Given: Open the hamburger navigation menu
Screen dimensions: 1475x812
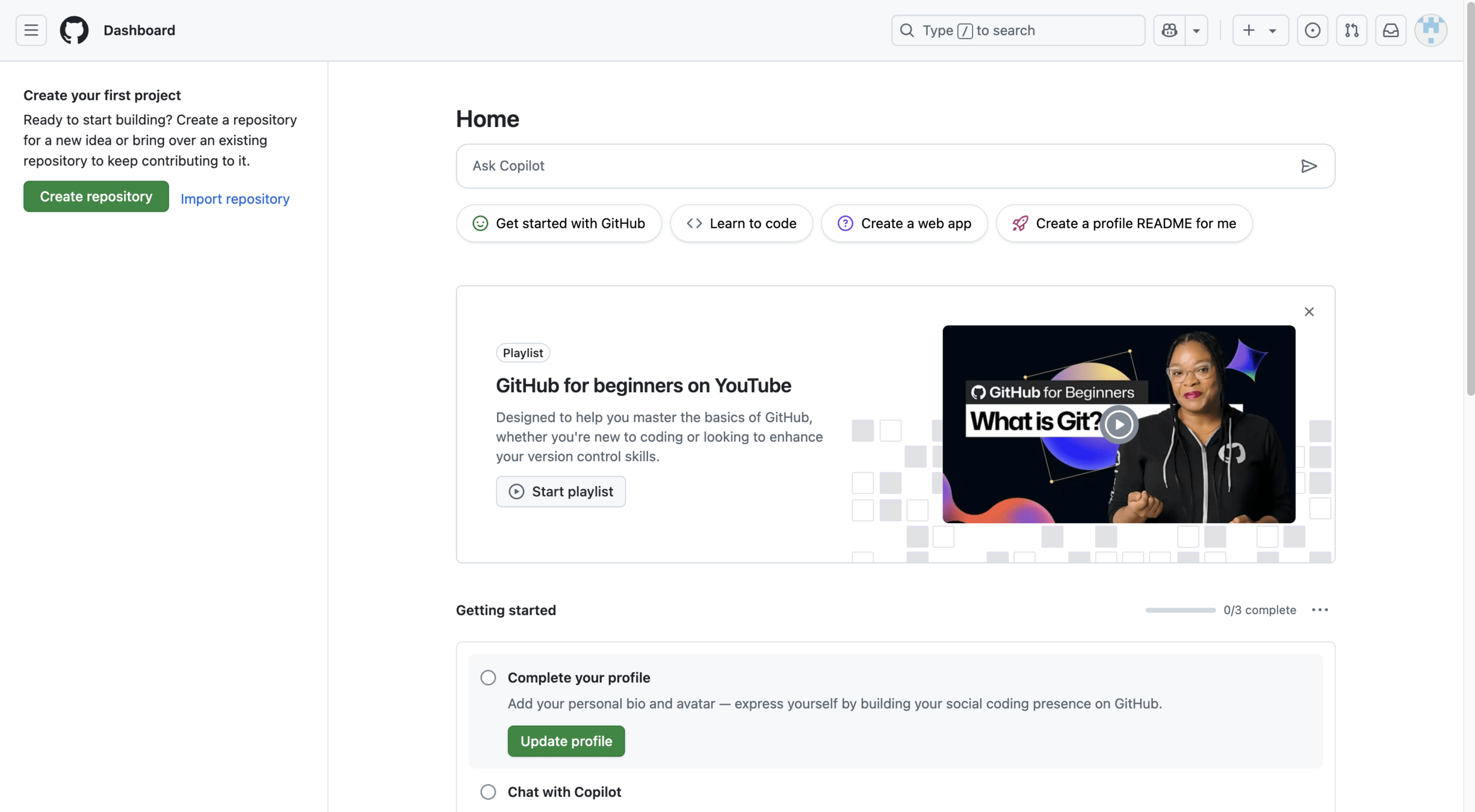Looking at the screenshot, I should 31,30.
